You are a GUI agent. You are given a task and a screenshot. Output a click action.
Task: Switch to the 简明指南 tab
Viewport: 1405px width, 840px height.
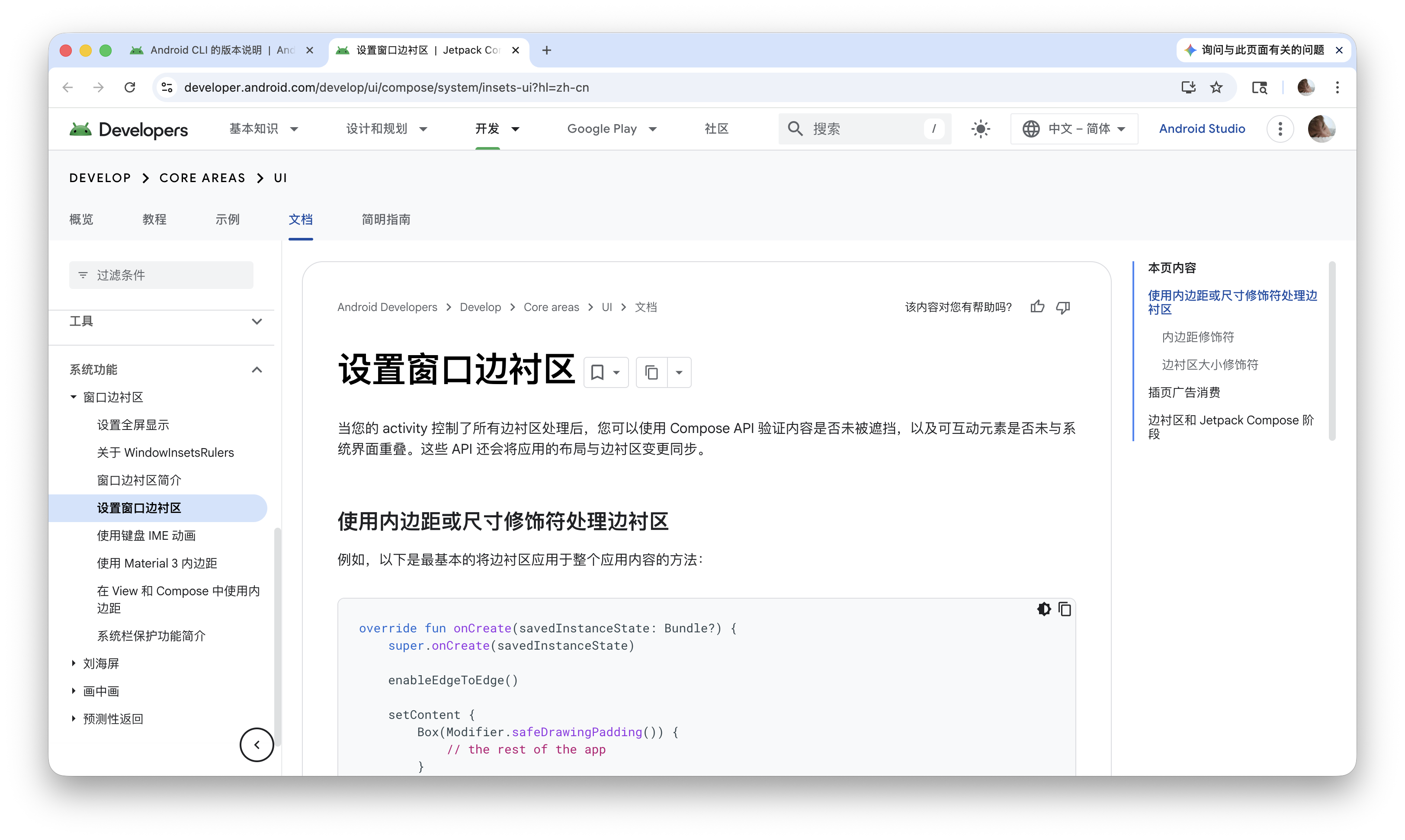(386, 220)
